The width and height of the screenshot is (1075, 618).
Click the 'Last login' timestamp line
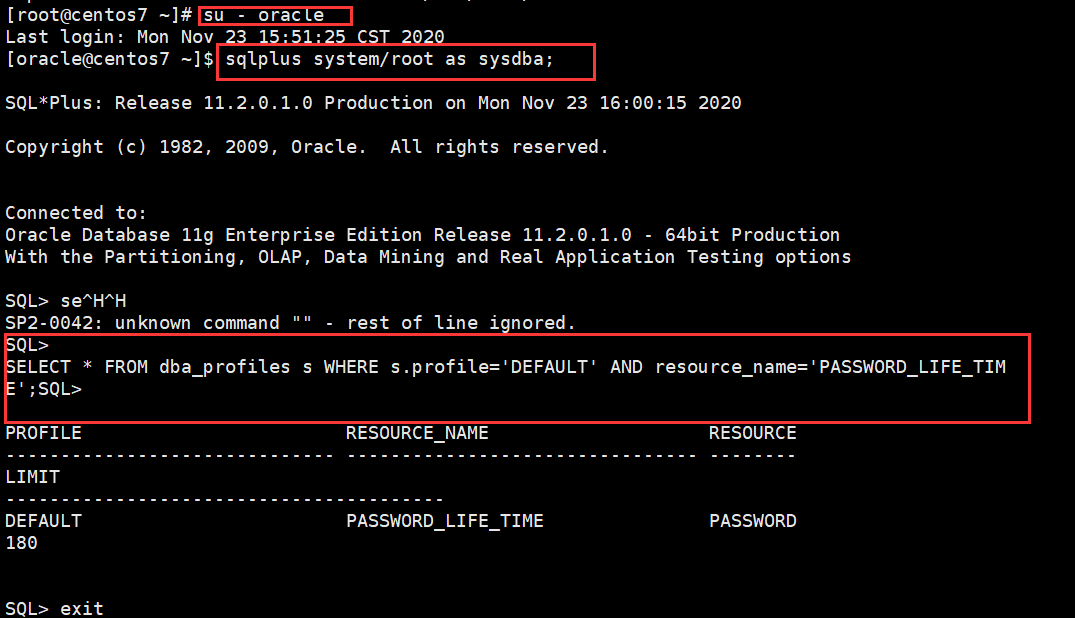coord(225,37)
